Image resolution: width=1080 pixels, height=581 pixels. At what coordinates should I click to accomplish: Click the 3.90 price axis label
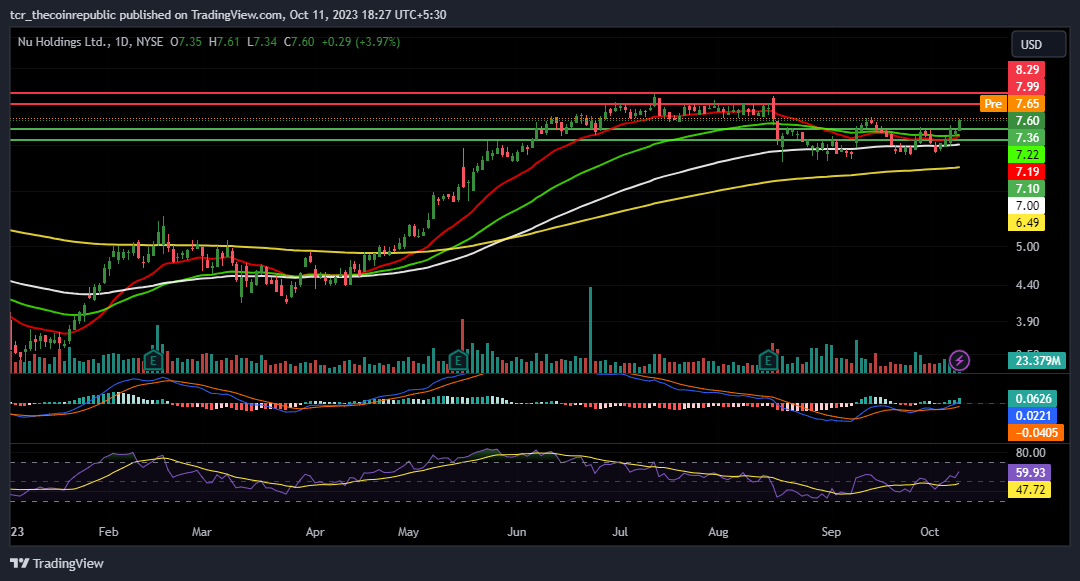pyautogui.click(x=1027, y=321)
